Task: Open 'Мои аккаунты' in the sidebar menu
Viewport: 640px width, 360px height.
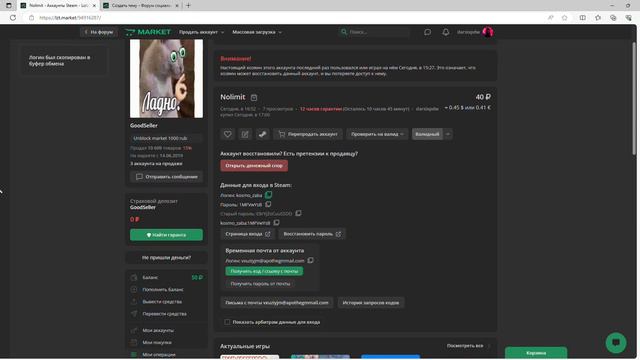Action: [158, 330]
